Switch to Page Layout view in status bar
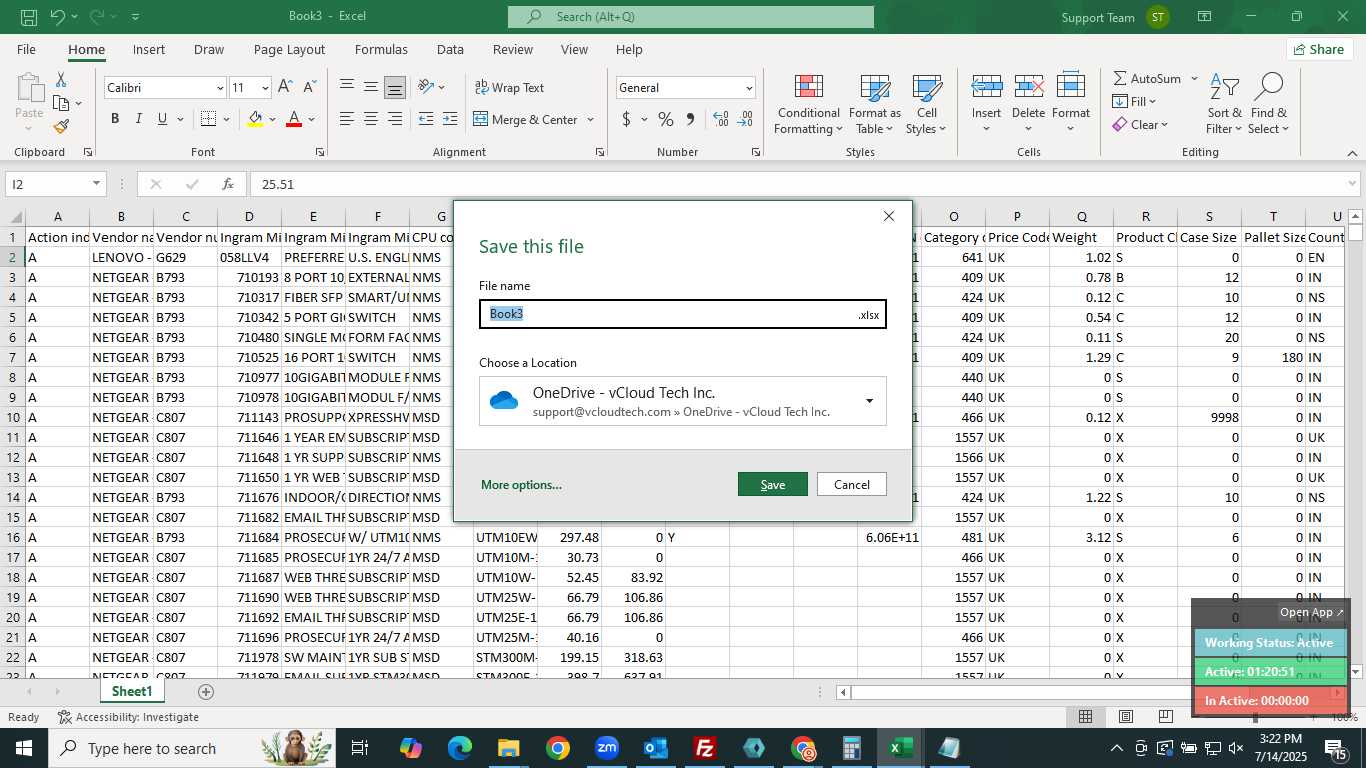Screen dimensions: 1366x768 point(1125,717)
